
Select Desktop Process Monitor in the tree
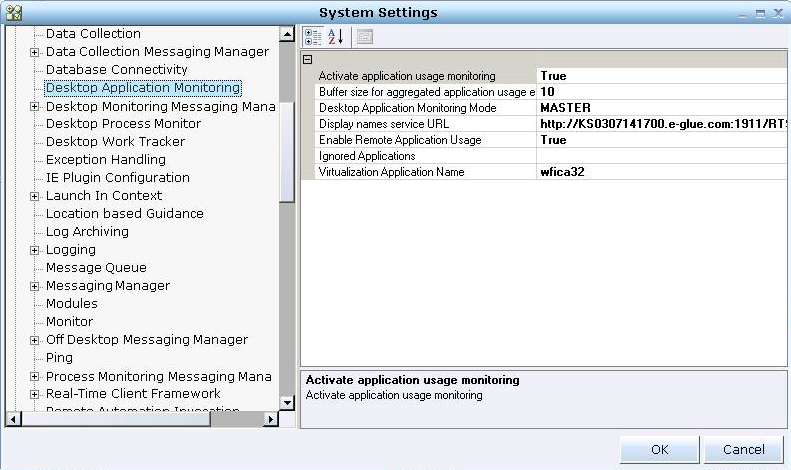(123, 124)
